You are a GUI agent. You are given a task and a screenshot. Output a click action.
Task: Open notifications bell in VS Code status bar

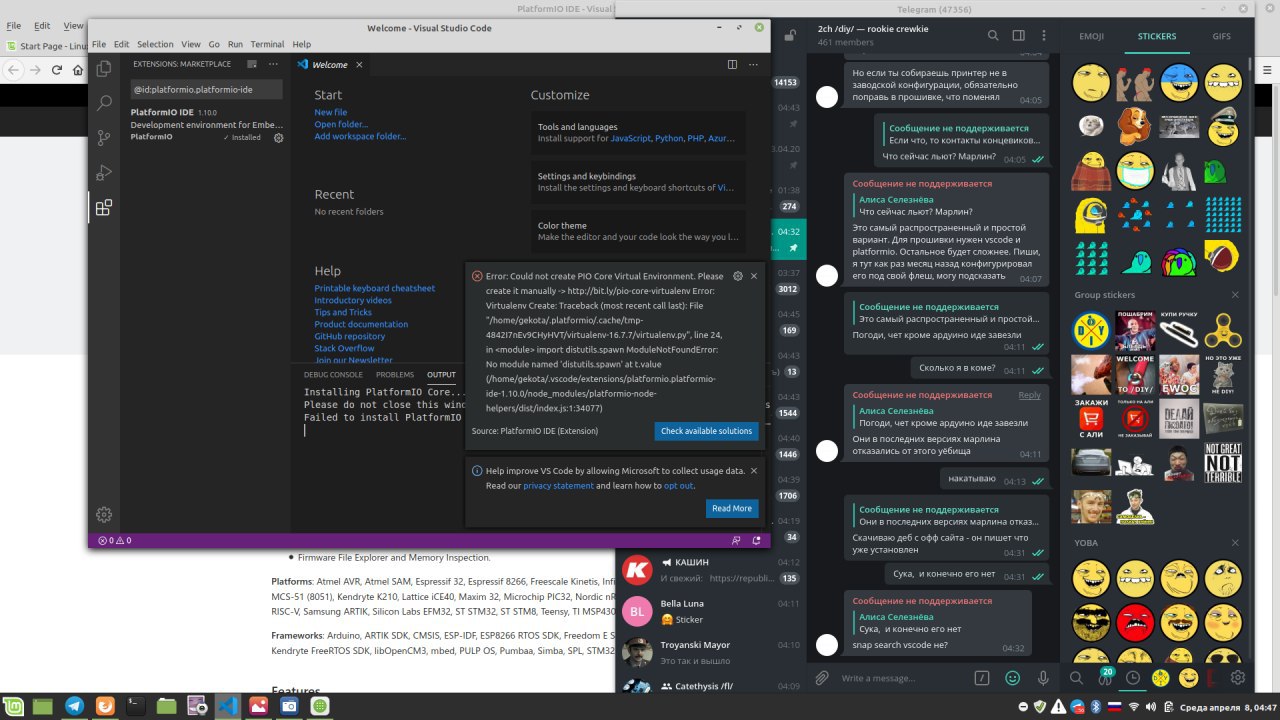click(757, 540)
